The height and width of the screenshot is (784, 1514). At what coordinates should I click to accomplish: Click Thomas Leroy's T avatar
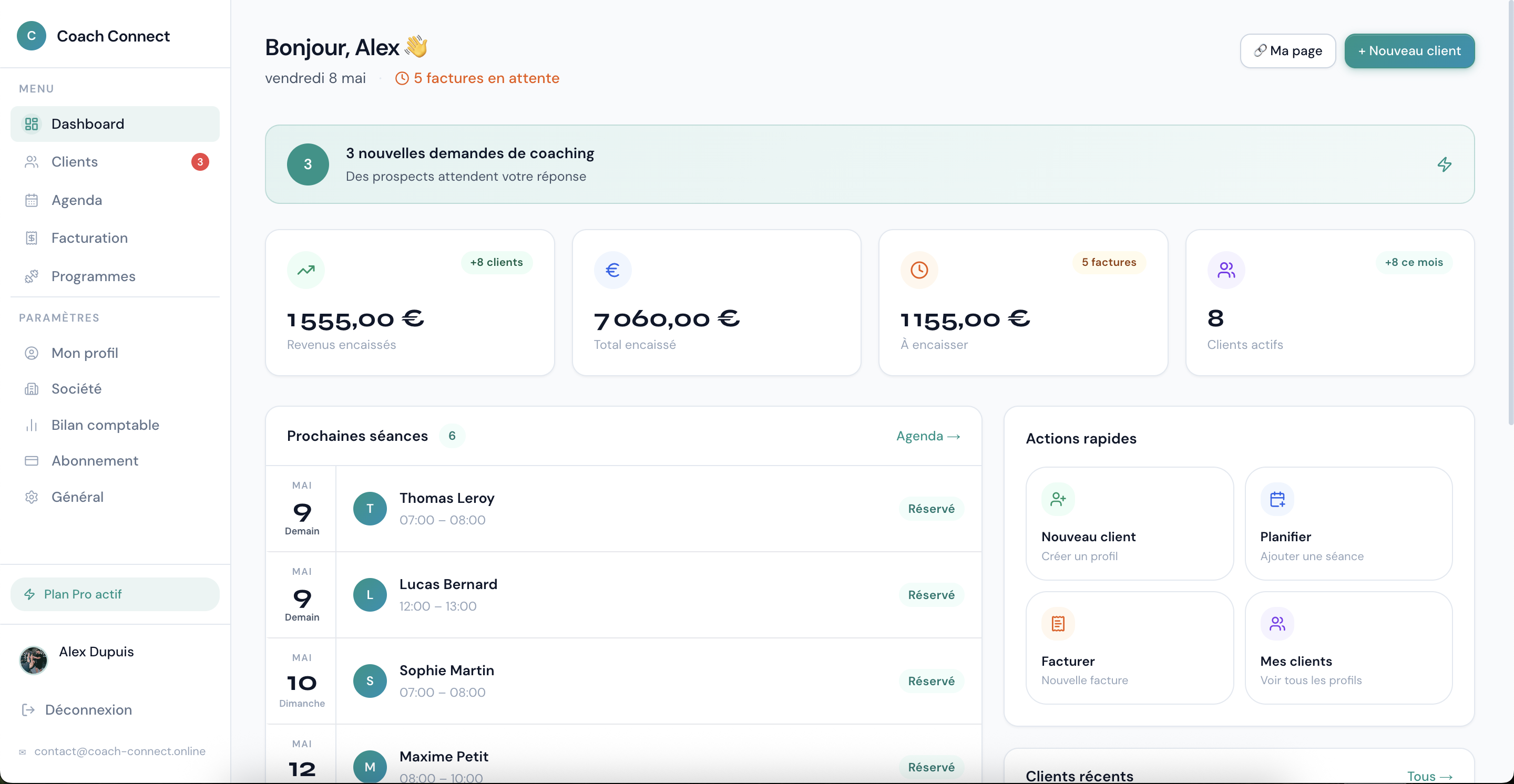[x=370, y=509]
